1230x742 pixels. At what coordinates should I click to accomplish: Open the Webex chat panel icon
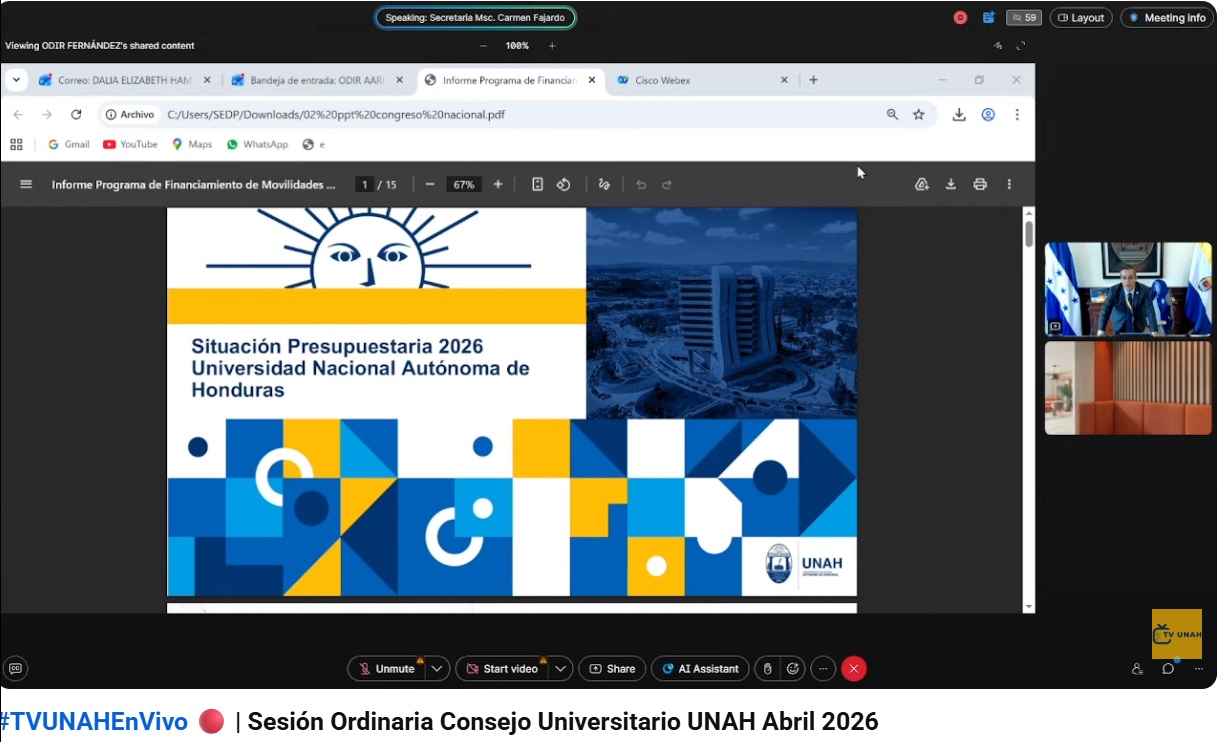click(x=1168, y=669)
